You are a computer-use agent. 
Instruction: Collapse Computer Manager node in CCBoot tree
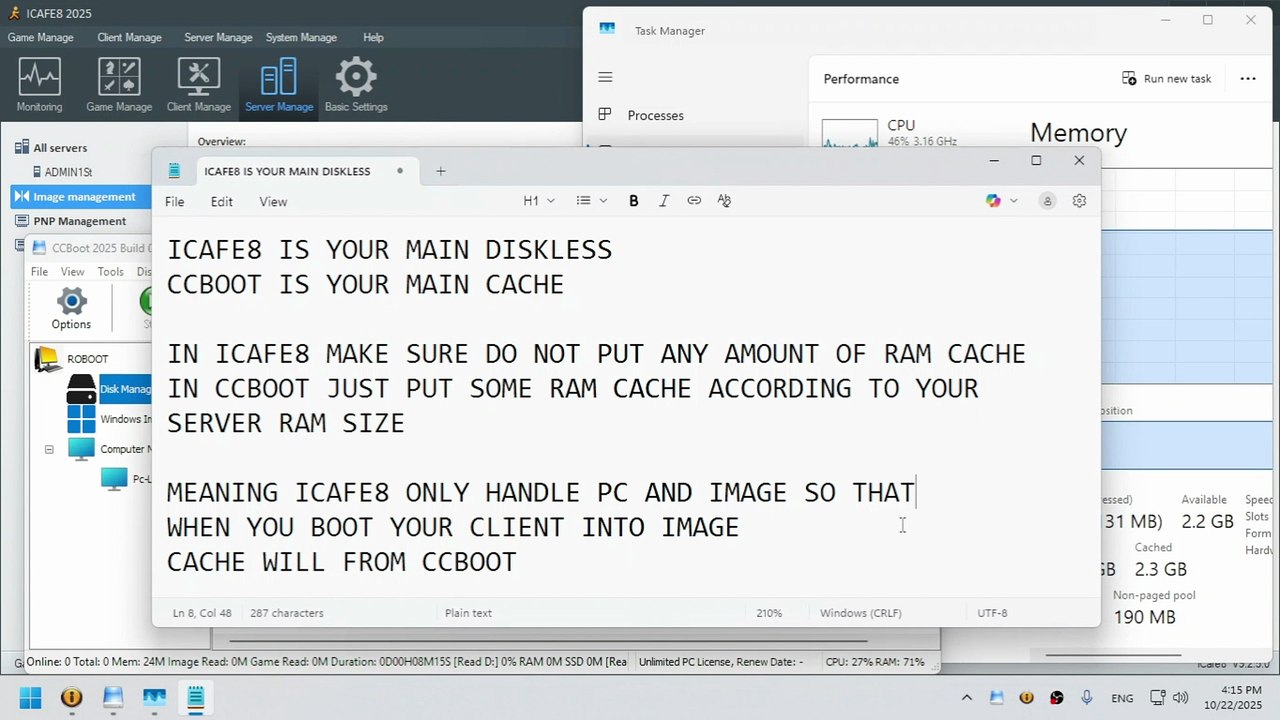click(48, 449)
